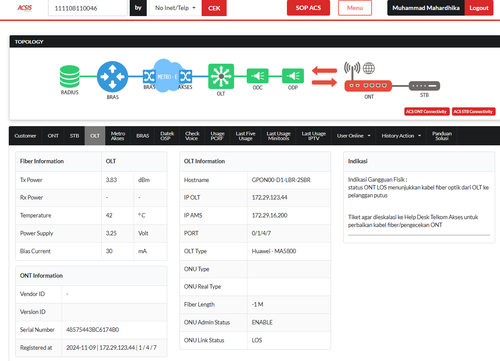Select the AKSES switch icon
500x361 pixels.
(x=186, y=77)
